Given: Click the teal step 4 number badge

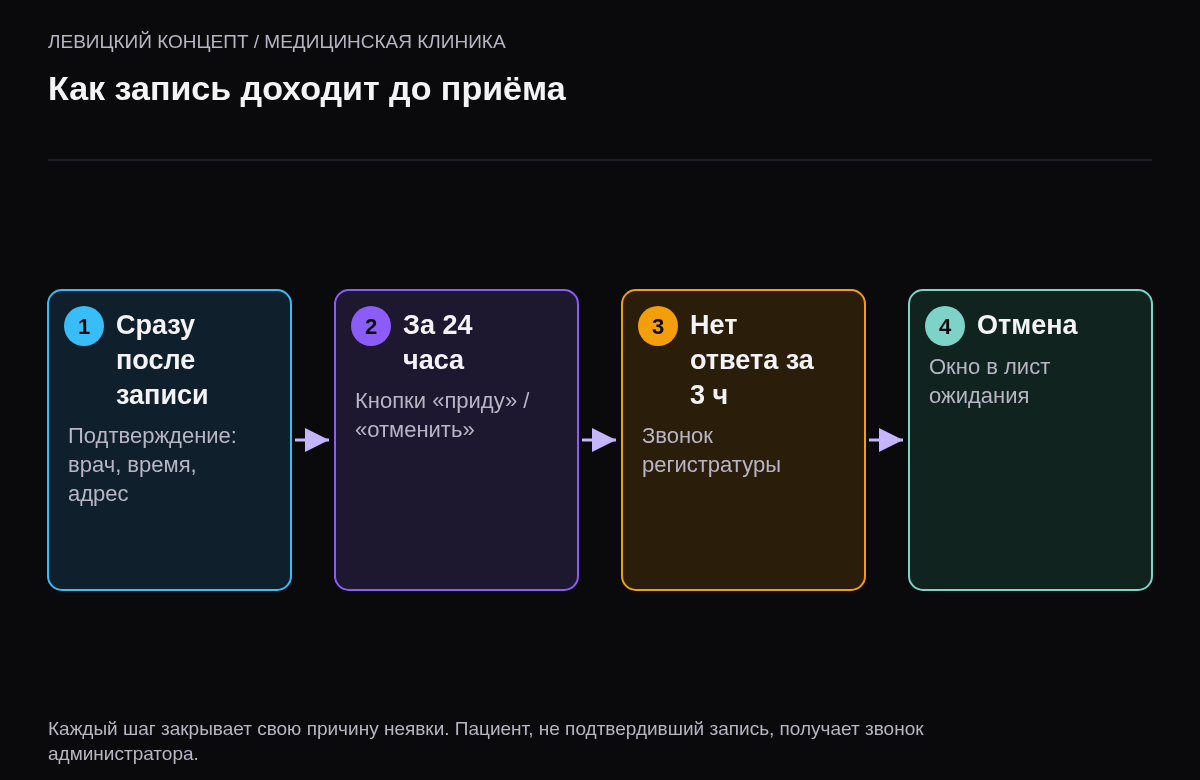Looking at the screenshot, I should point(945,326).
